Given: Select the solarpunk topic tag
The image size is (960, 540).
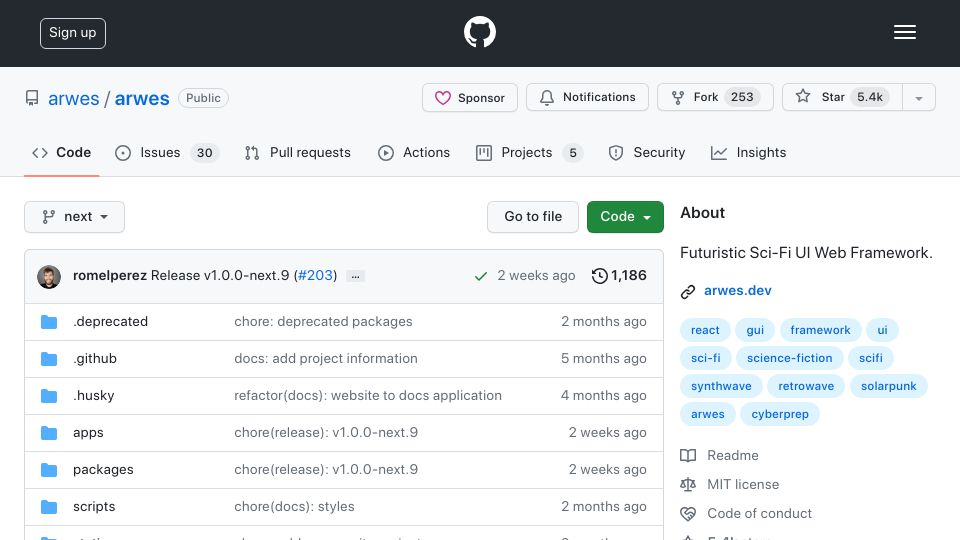Looking at the screenshot, I should click(888, 386).
